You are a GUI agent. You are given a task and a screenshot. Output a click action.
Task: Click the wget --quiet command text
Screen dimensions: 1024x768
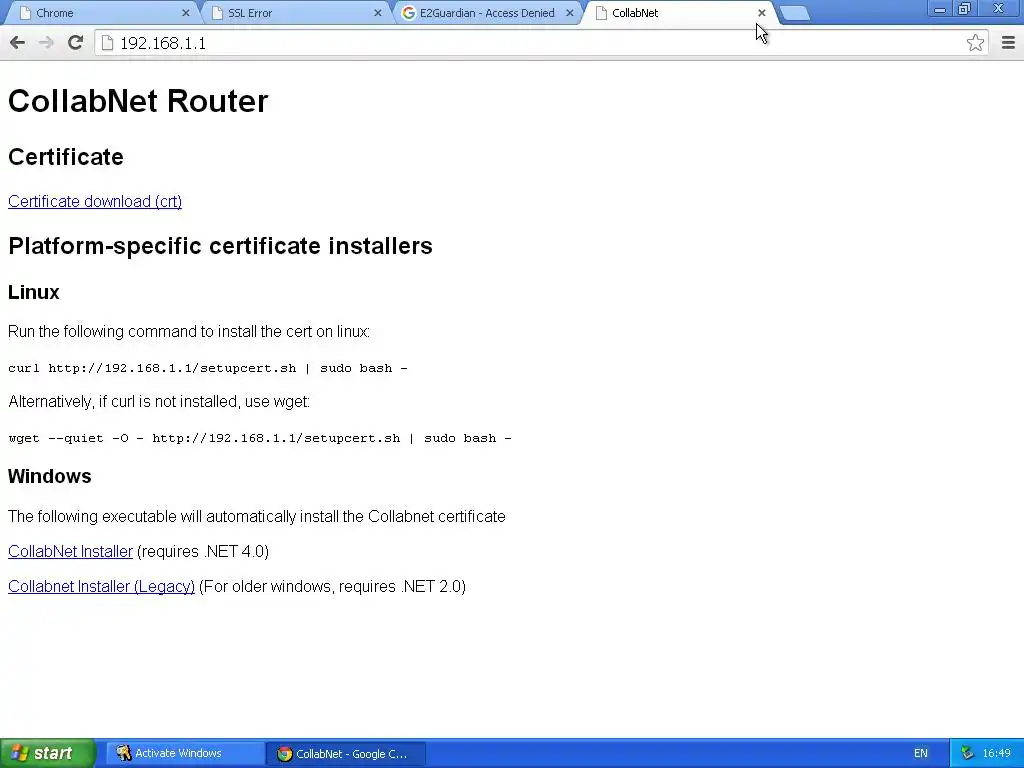point(260,438)
